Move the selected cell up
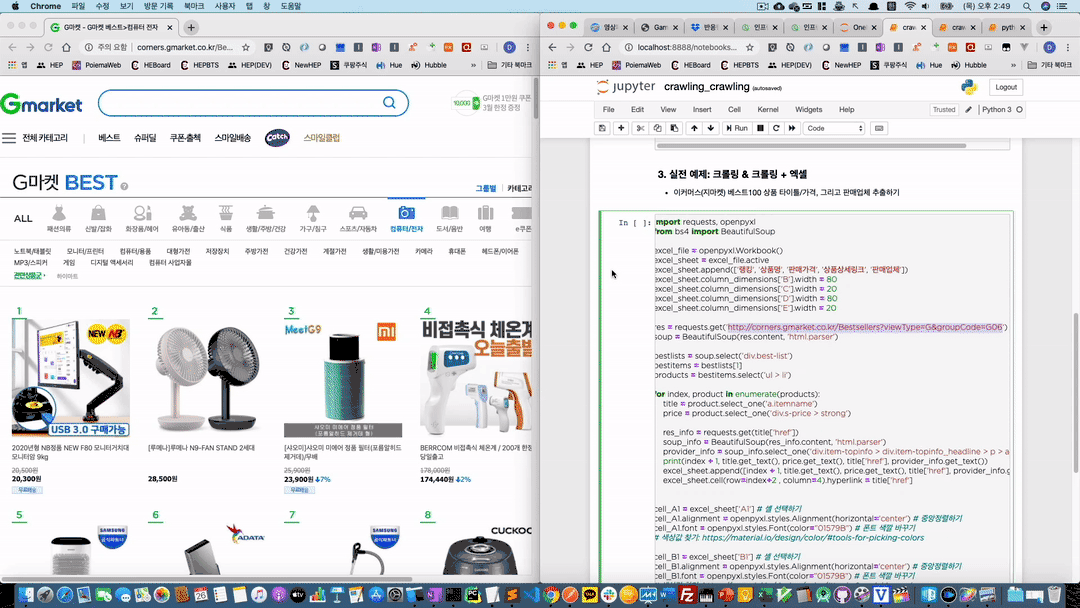Viewport: 1080px width, 608px height. pos(694,128)
